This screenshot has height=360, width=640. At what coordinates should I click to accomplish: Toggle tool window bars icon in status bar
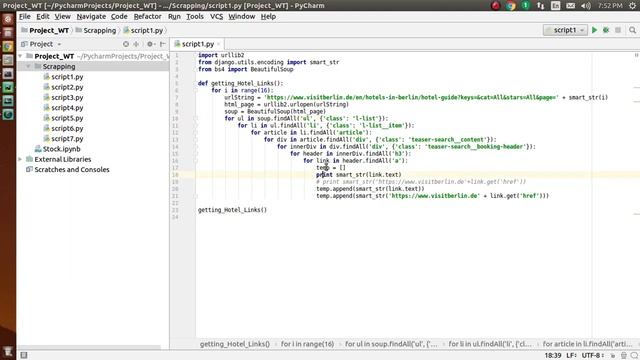(24, 355)
